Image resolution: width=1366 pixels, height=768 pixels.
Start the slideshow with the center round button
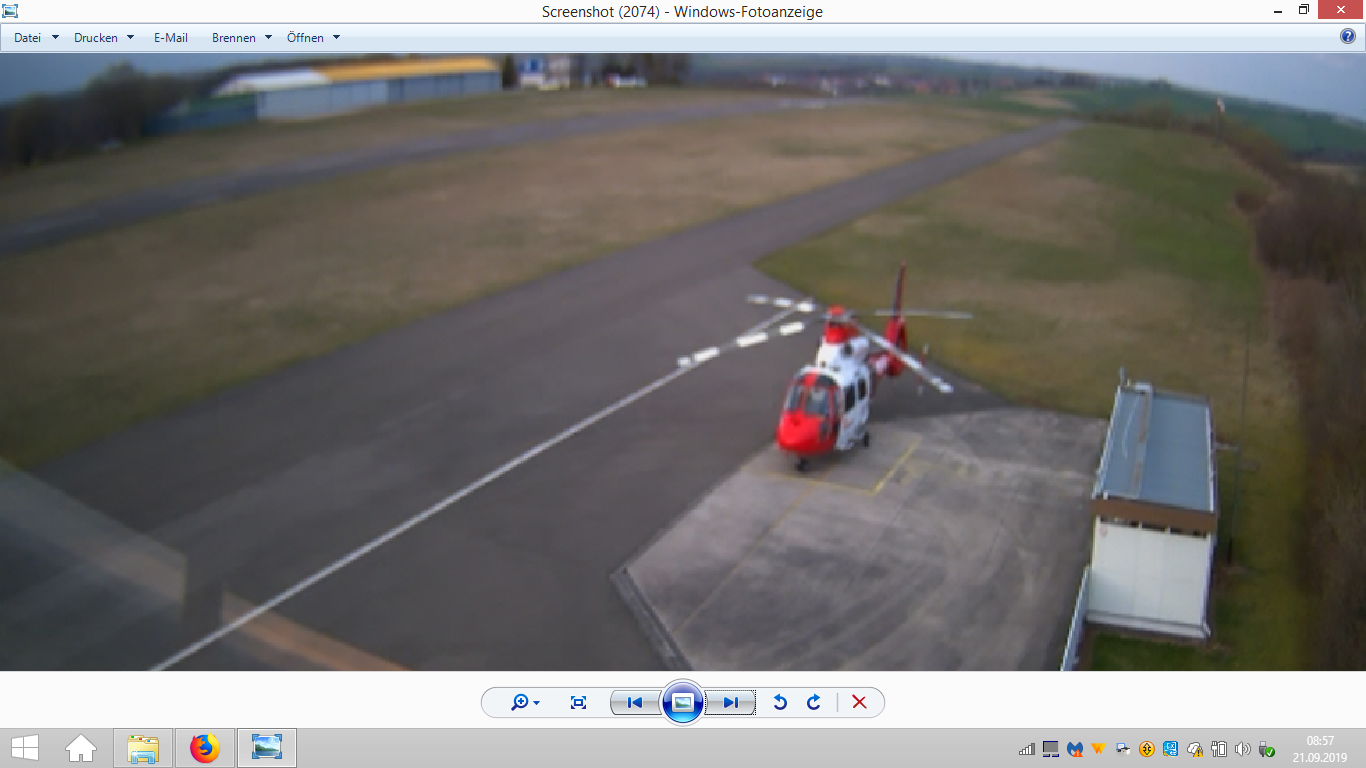point(683,702)
